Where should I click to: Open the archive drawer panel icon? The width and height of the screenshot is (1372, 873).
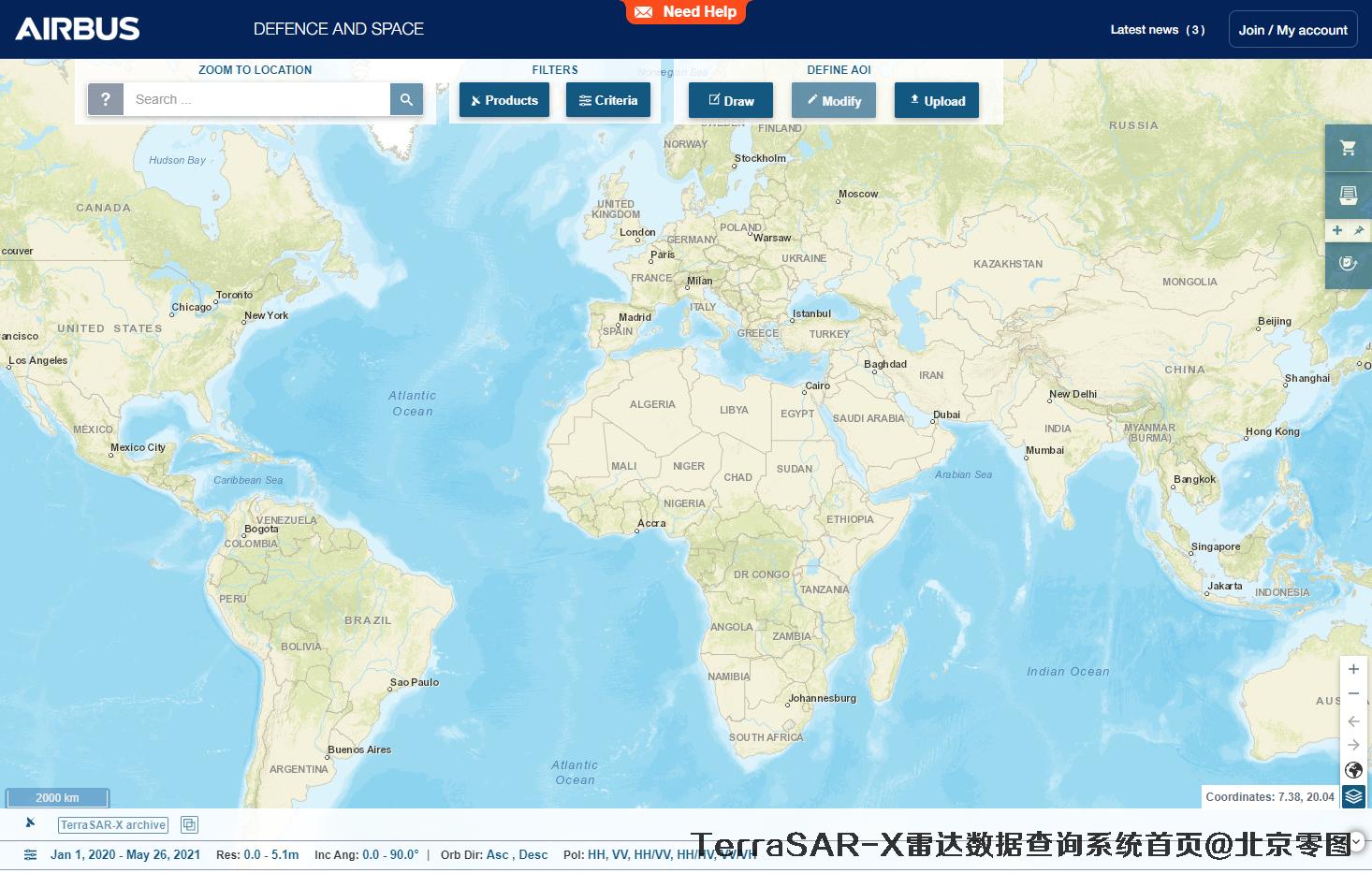click(1348, 196)
